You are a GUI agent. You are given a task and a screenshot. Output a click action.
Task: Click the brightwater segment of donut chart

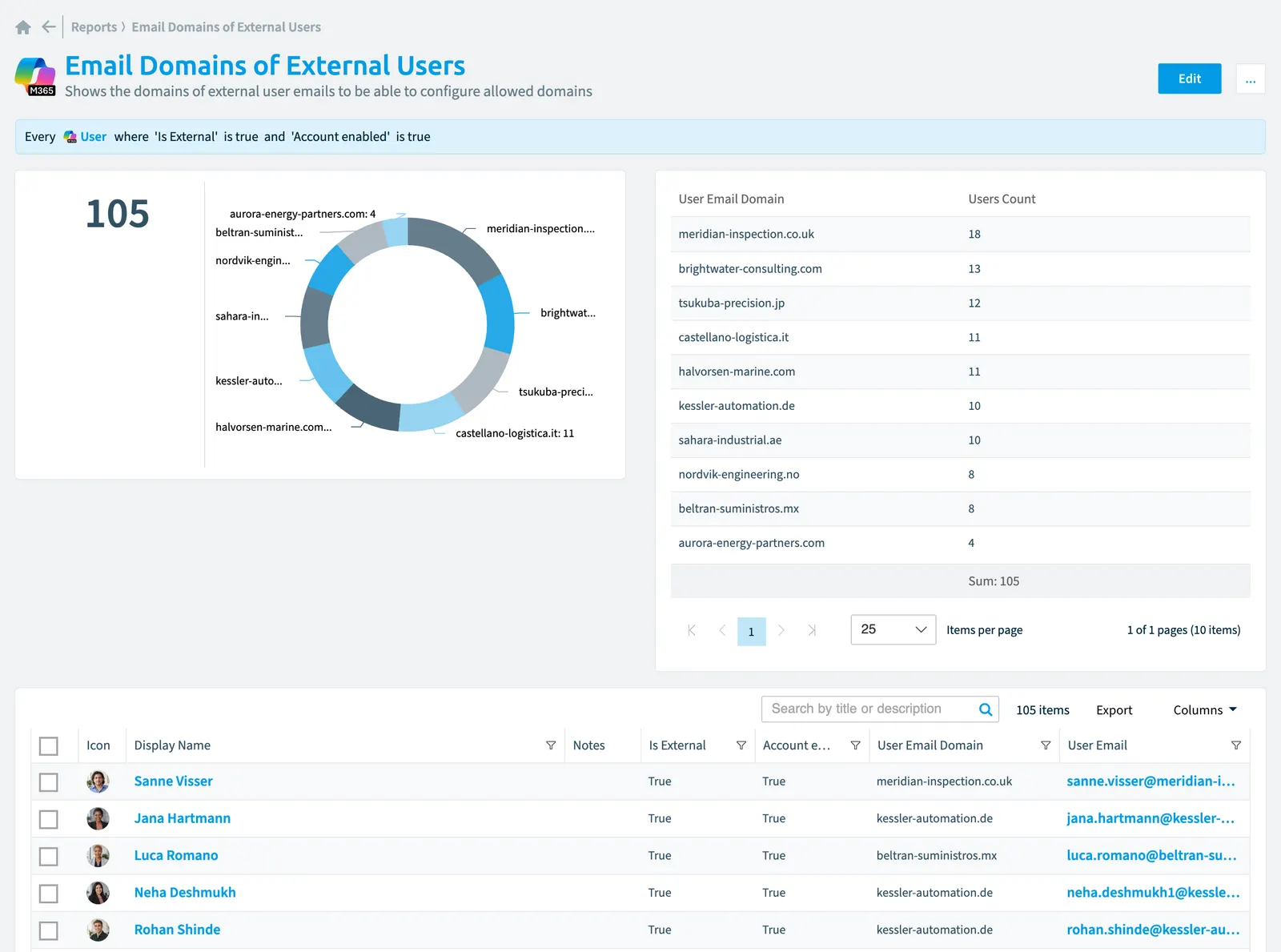click(x=499, y=314)
